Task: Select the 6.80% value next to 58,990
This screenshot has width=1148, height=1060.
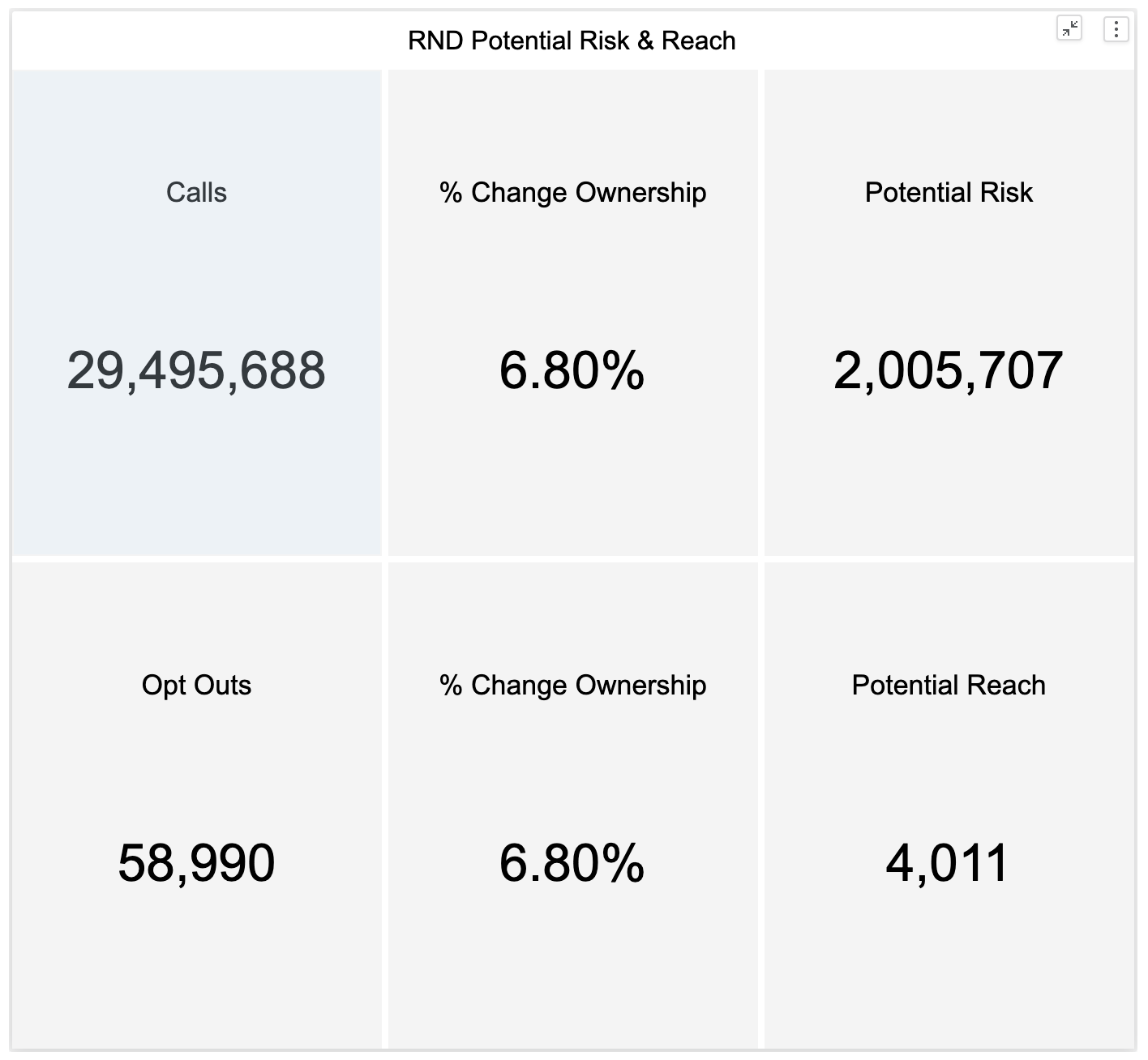Action: coord(572,862)
